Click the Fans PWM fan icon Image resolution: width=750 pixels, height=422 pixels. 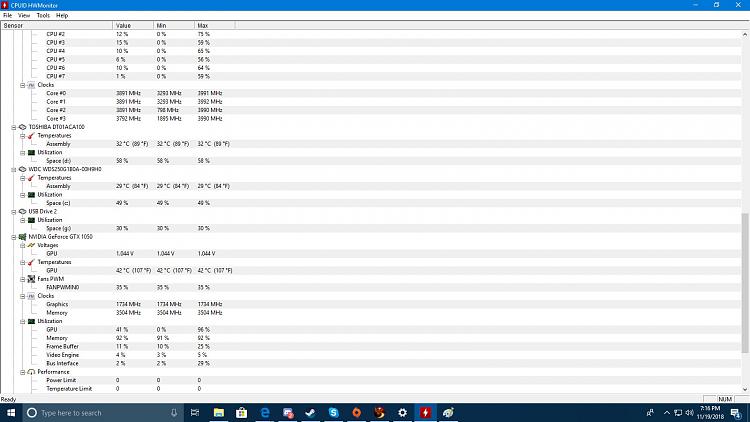31,279
